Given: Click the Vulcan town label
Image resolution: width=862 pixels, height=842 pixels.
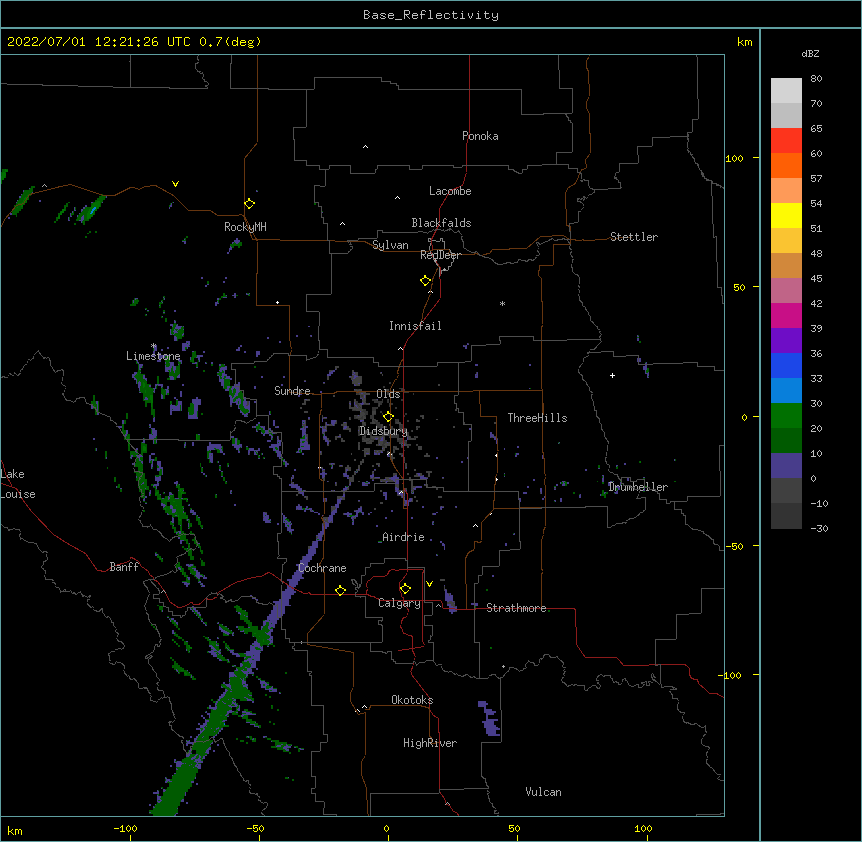Looking at the screenshot, I should [543, 792].
